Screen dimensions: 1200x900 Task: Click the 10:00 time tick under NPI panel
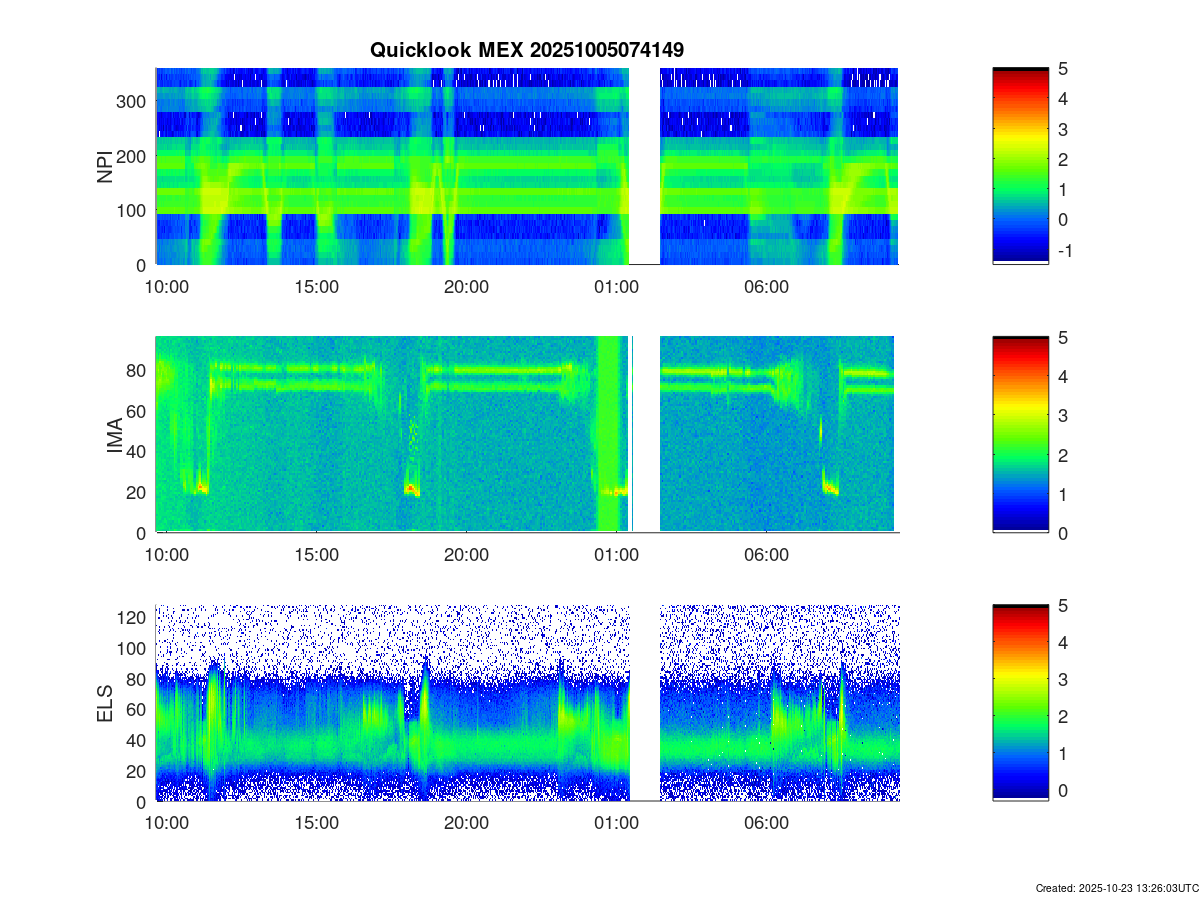point(167,286)
